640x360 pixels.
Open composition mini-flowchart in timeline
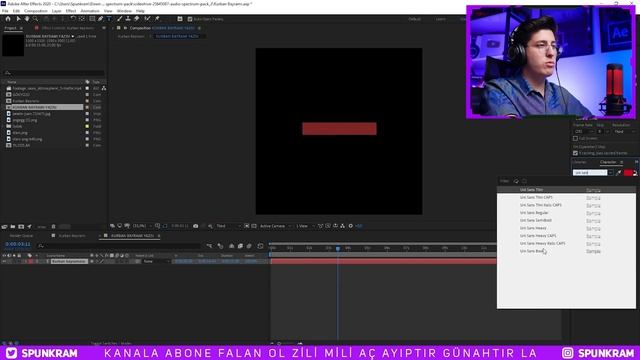(x=209, y=246)
